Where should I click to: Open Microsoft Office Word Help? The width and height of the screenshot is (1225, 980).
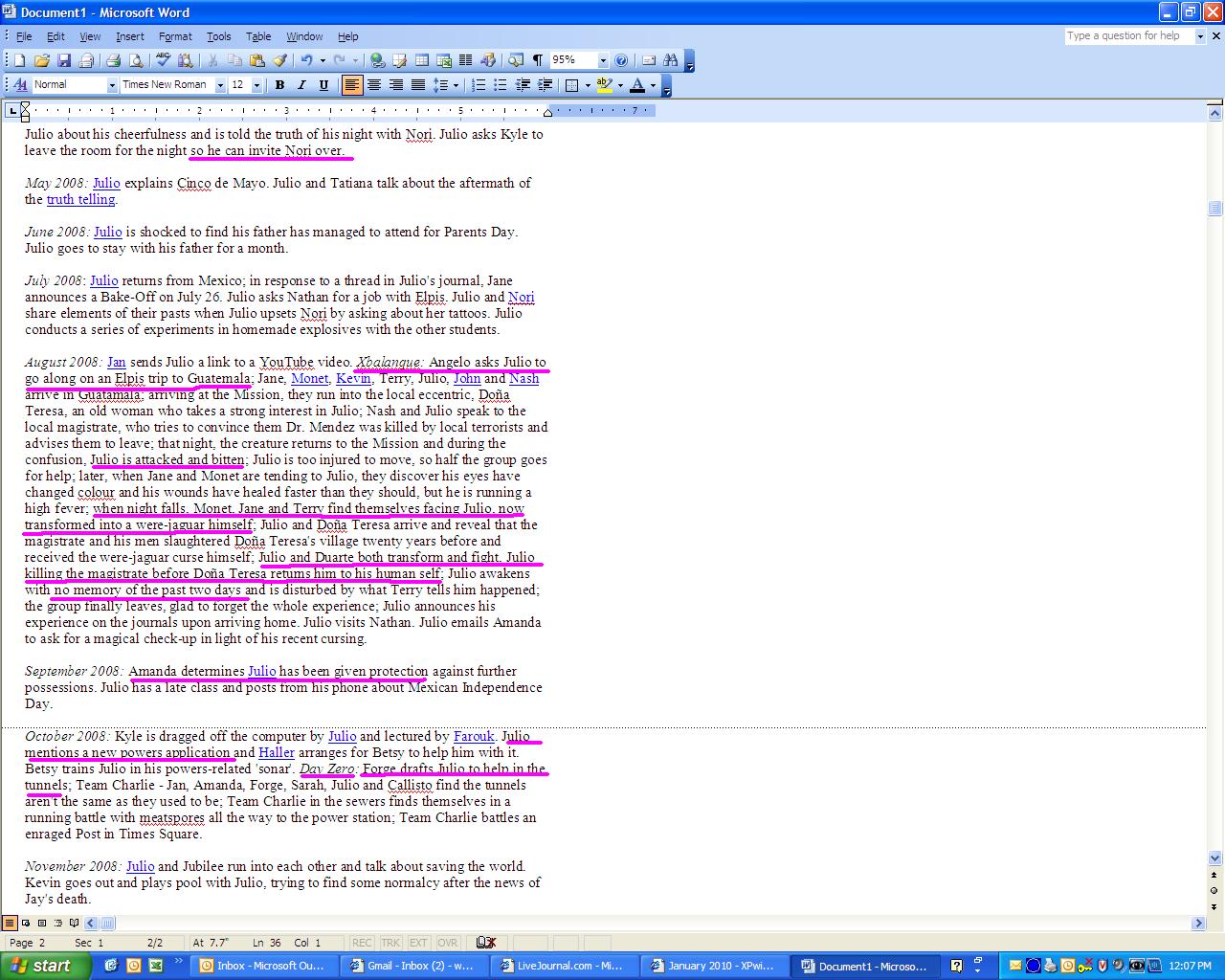pyautogui.click(x=621, y=60)
